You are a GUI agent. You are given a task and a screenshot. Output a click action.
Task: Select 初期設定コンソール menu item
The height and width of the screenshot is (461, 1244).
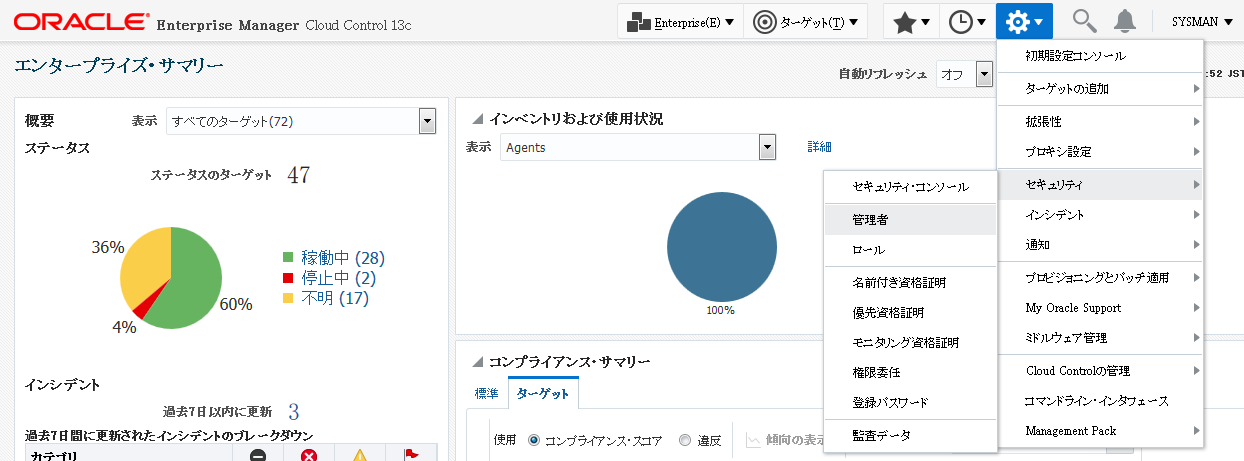point(1100,56)
